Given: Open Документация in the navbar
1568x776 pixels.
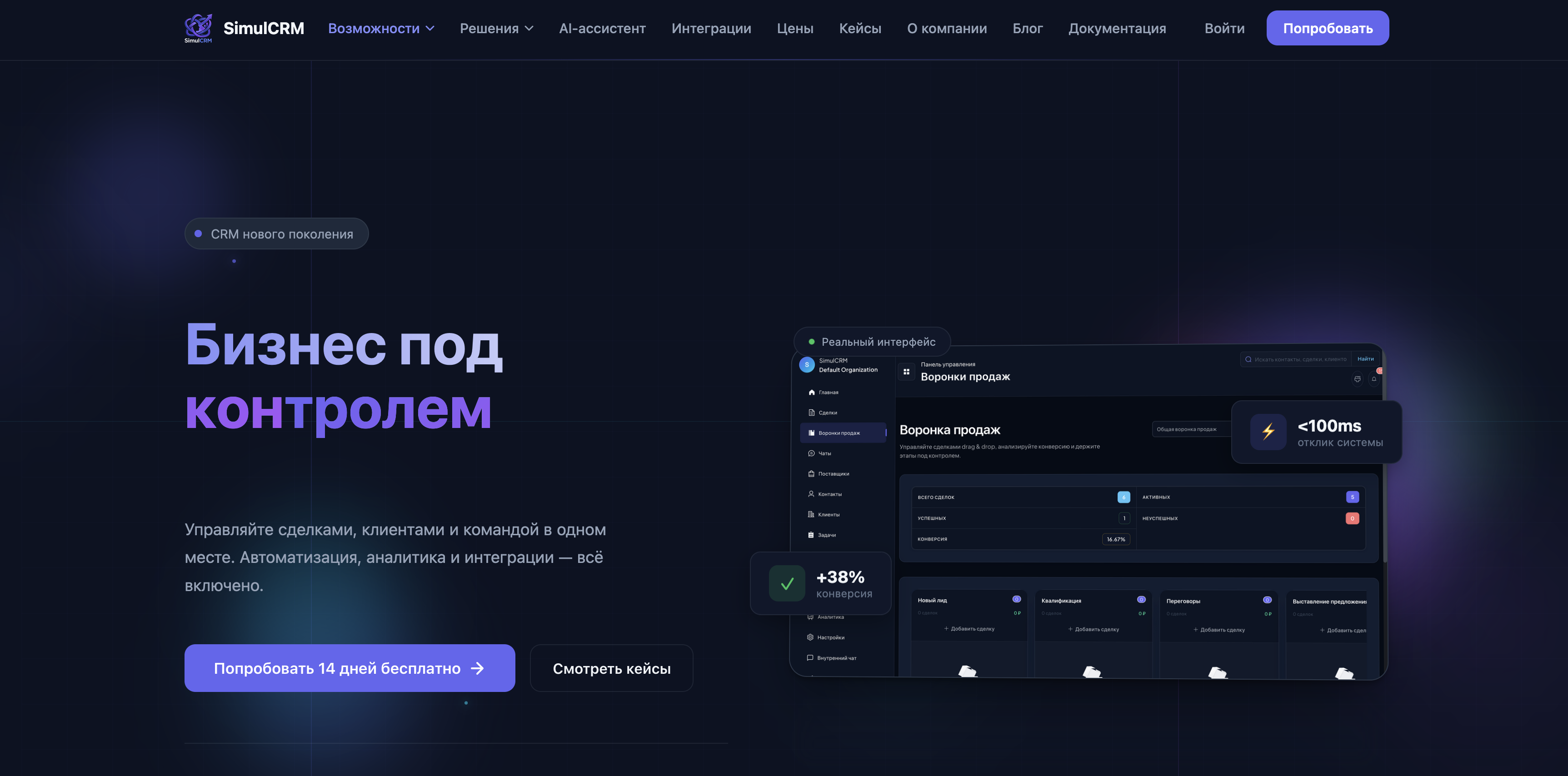Looking at the screenshot, I should click(x=1117, y=28).
